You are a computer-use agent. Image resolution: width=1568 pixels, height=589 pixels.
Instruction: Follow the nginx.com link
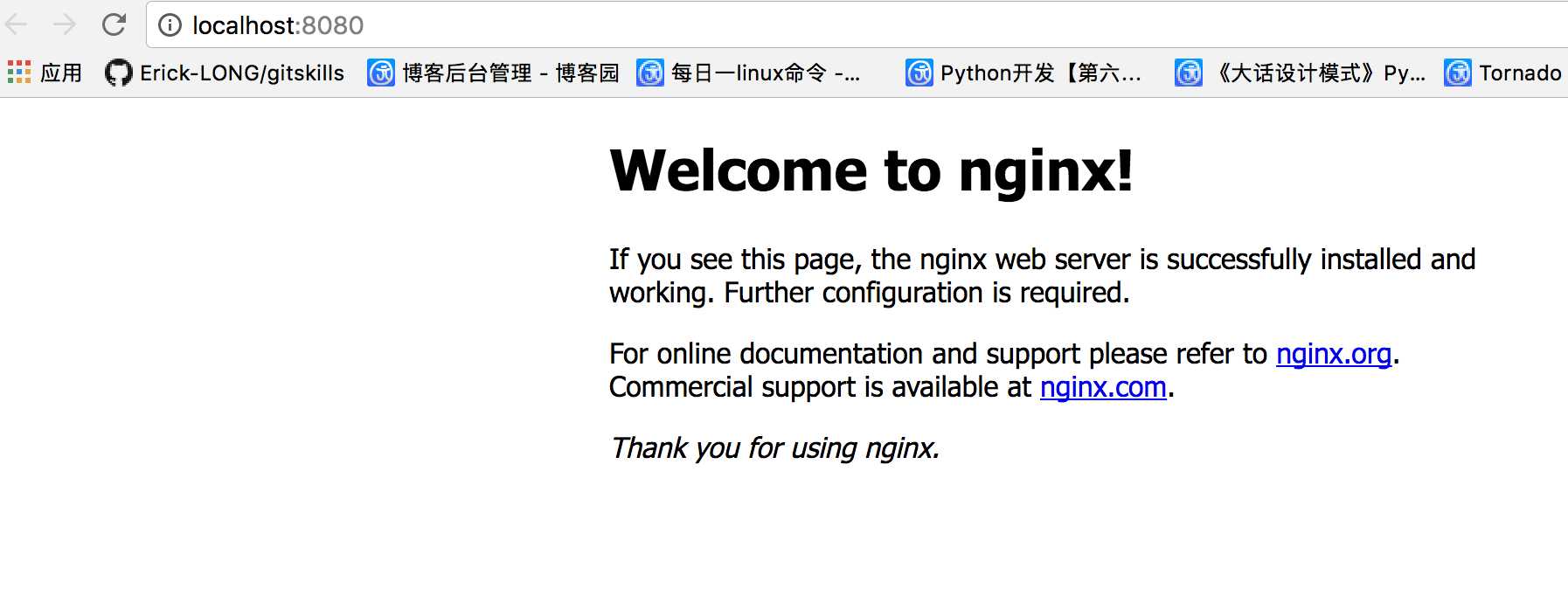click(1103, 387)
